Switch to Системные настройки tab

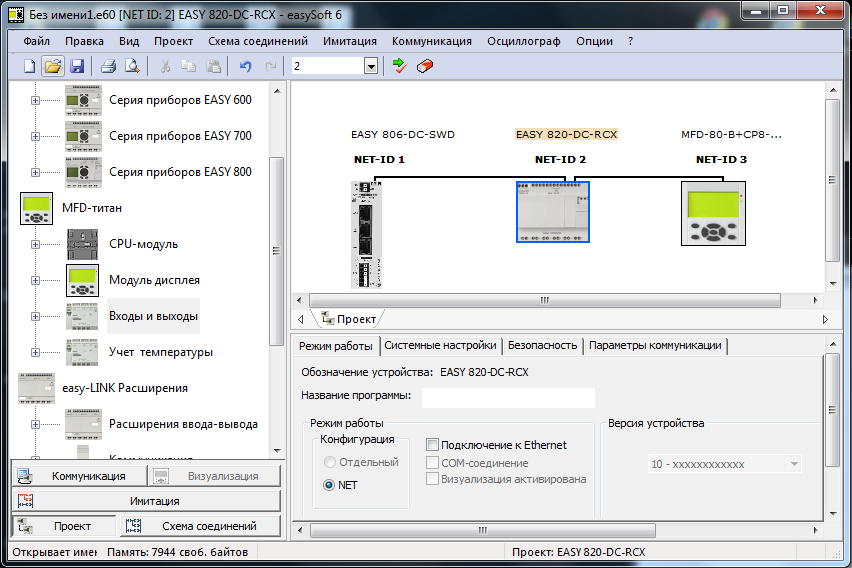point(440,346)
